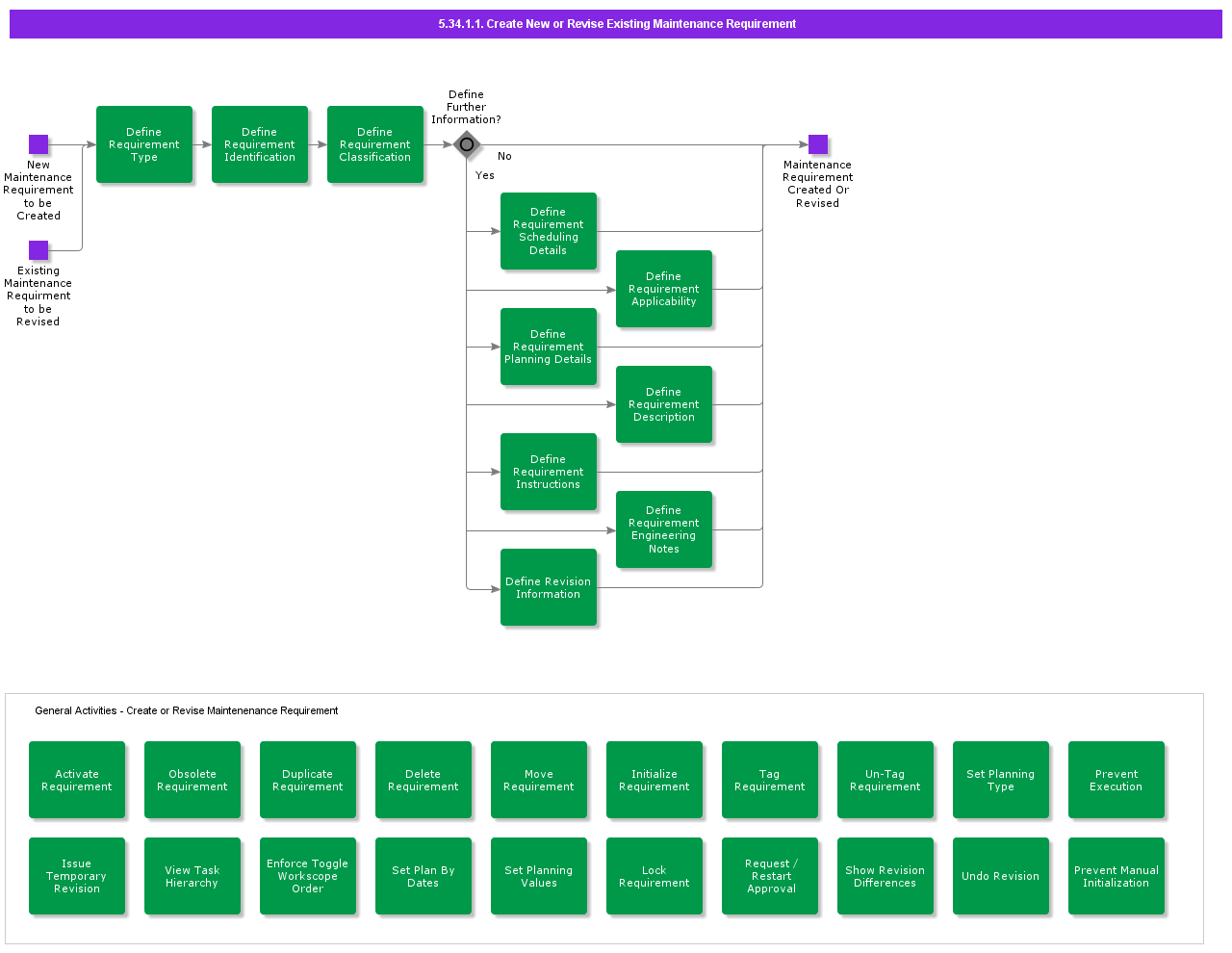Select the Obsolete Requirement activity

tap(192, 780)
